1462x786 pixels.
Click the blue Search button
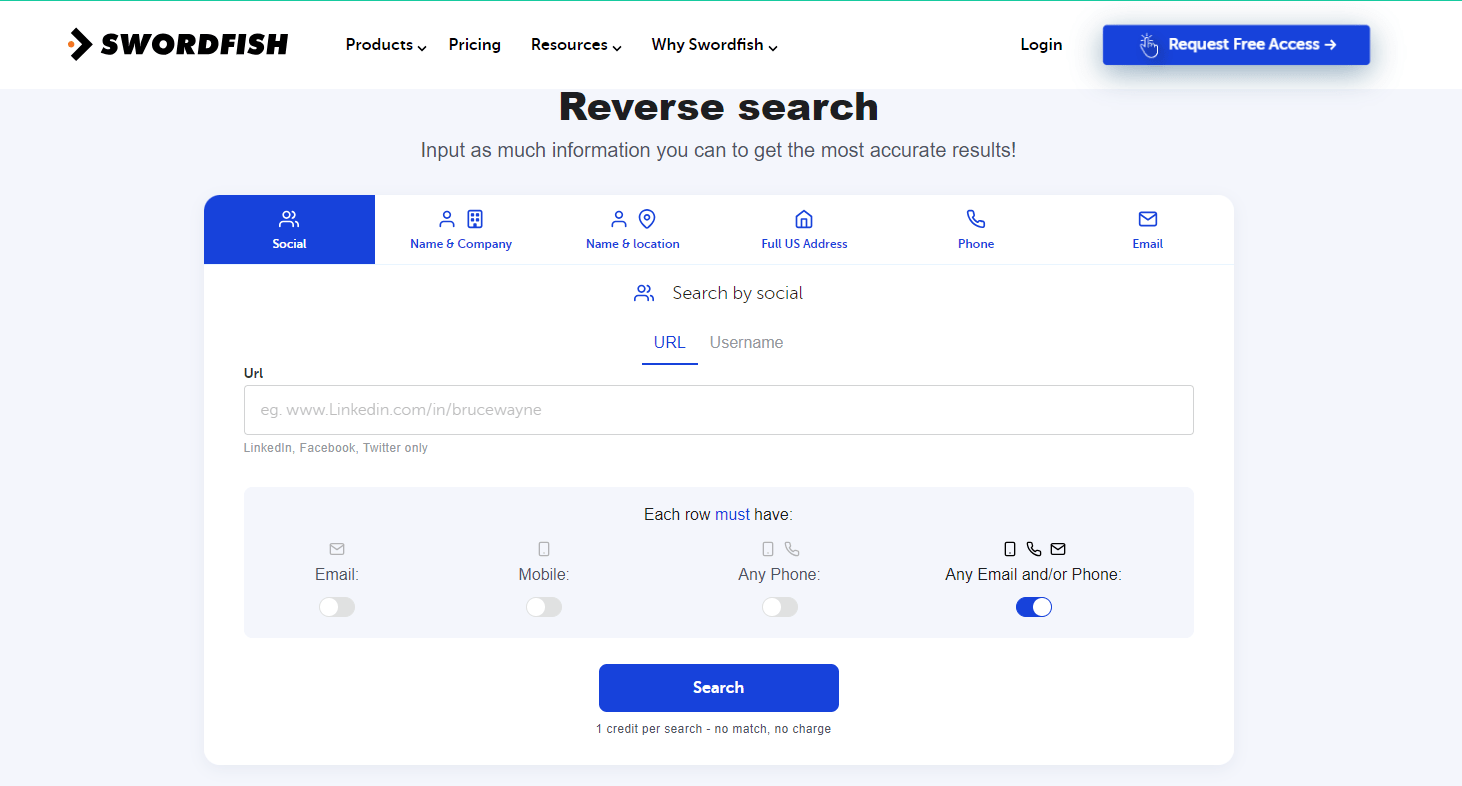[x=719, y=688]
